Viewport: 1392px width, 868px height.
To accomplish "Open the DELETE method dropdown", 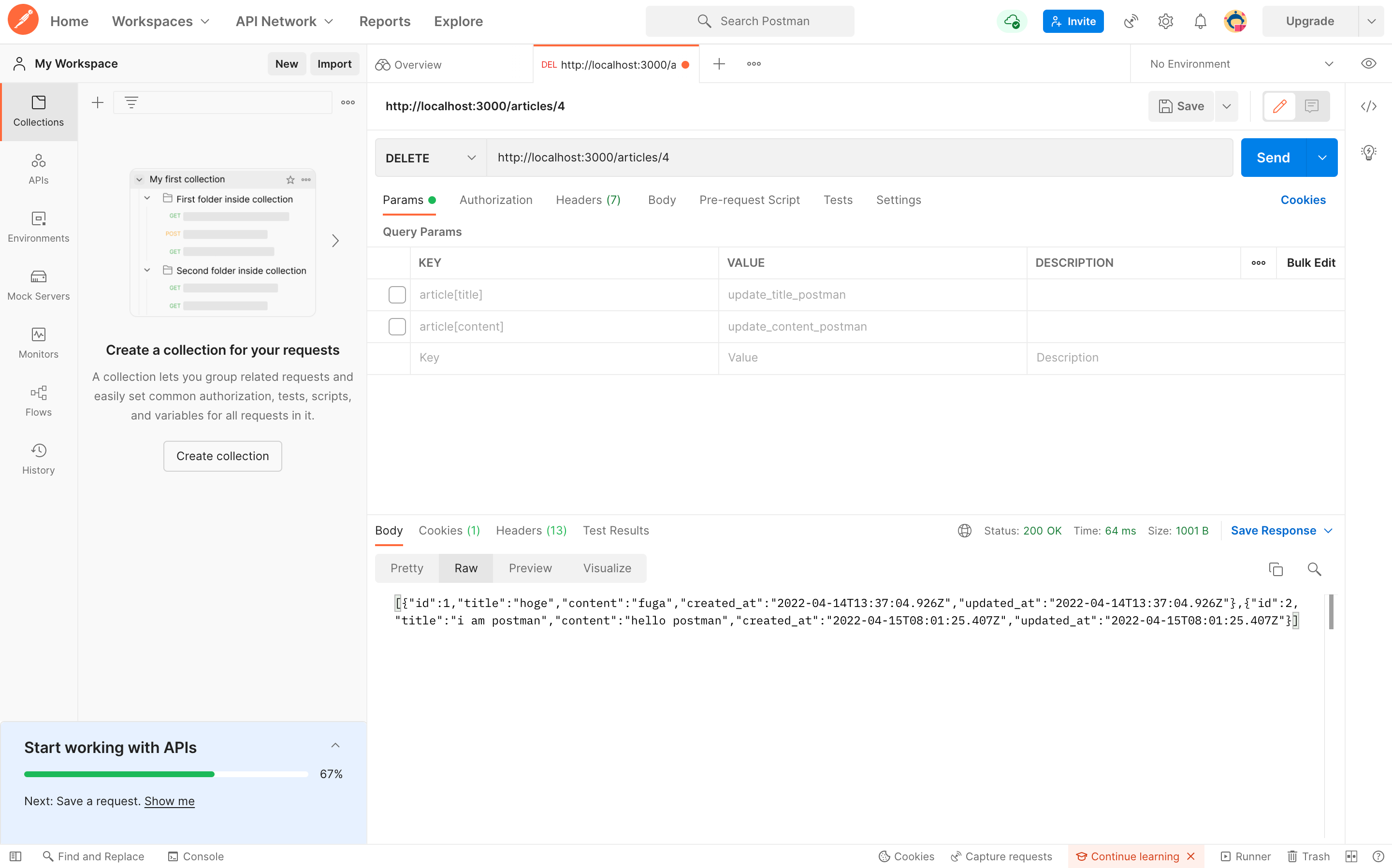I will (431, 158).
